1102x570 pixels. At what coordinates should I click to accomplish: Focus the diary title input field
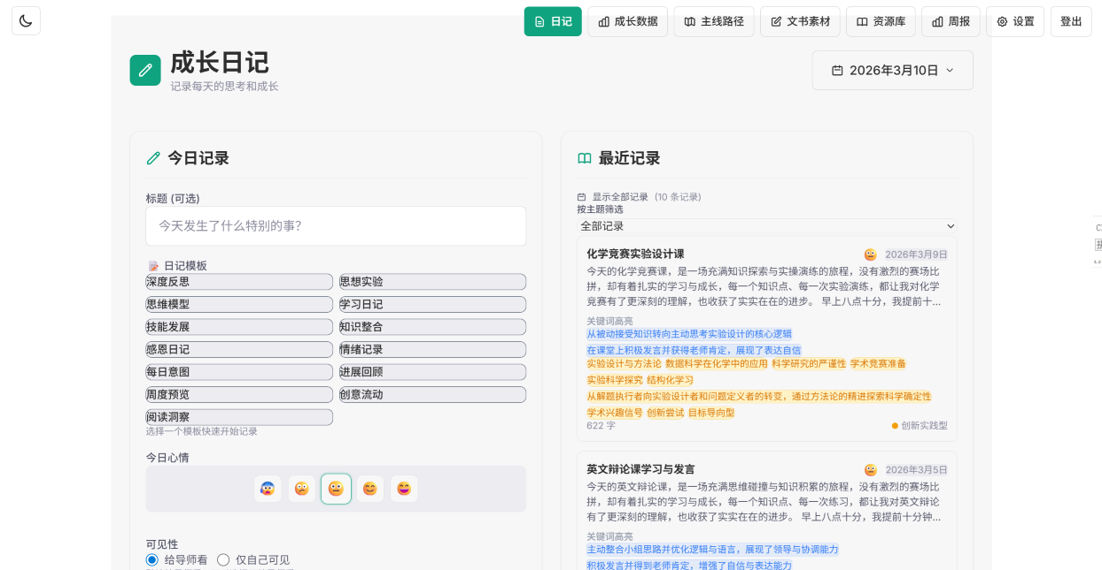click(x=336, y=226)
